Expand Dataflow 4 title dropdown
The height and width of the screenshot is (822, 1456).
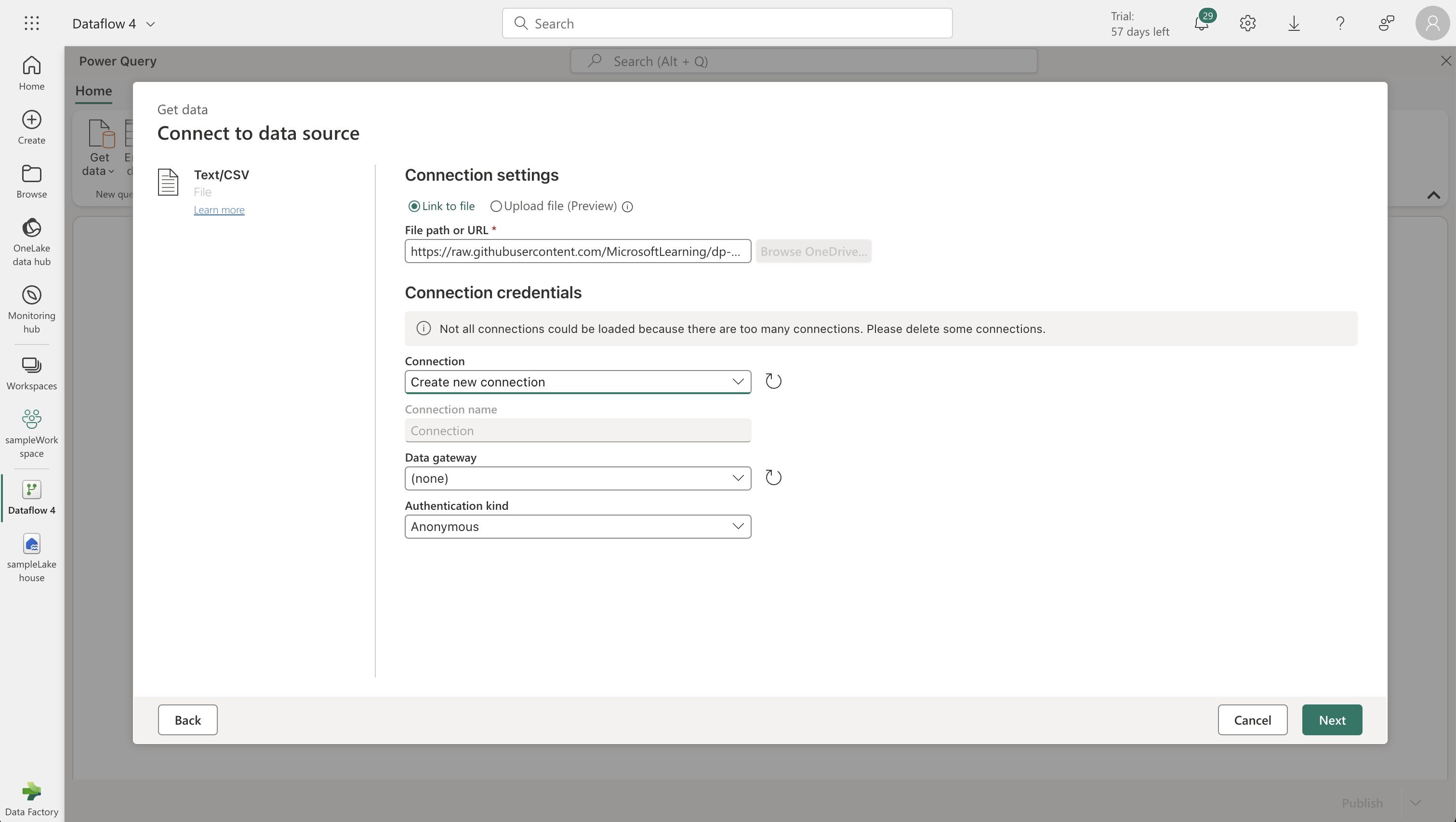[150, 24]
